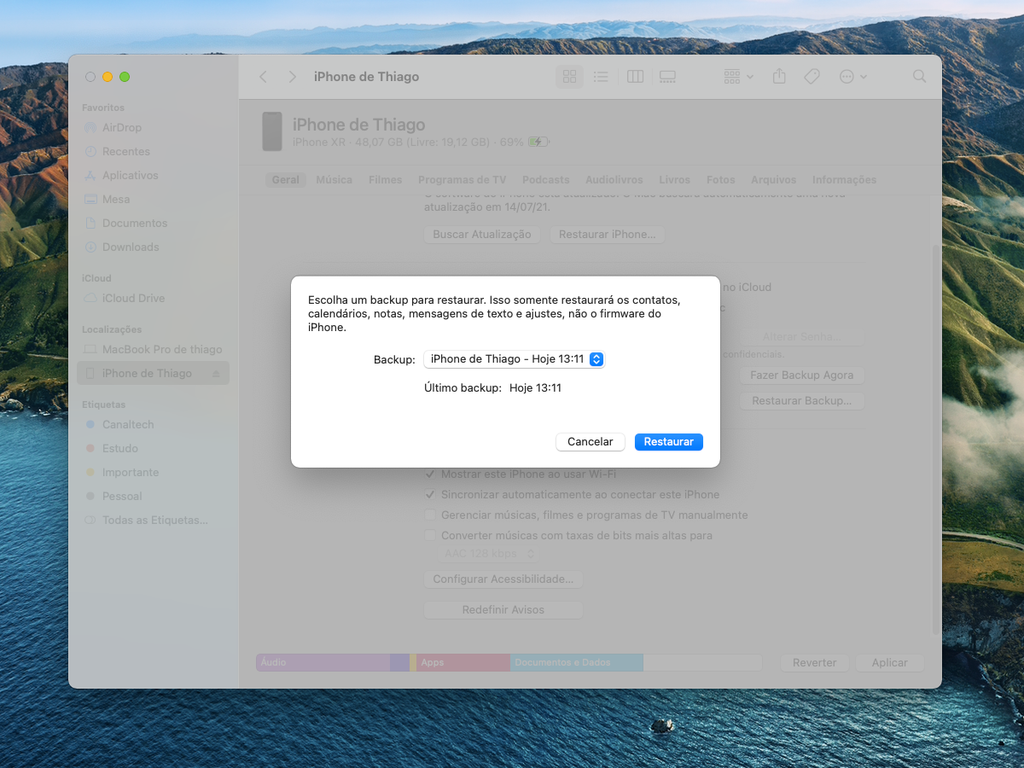Go forward with the Finder forward arrow
The height and width of the screenshot is (768, 1024).
(292, 76)
